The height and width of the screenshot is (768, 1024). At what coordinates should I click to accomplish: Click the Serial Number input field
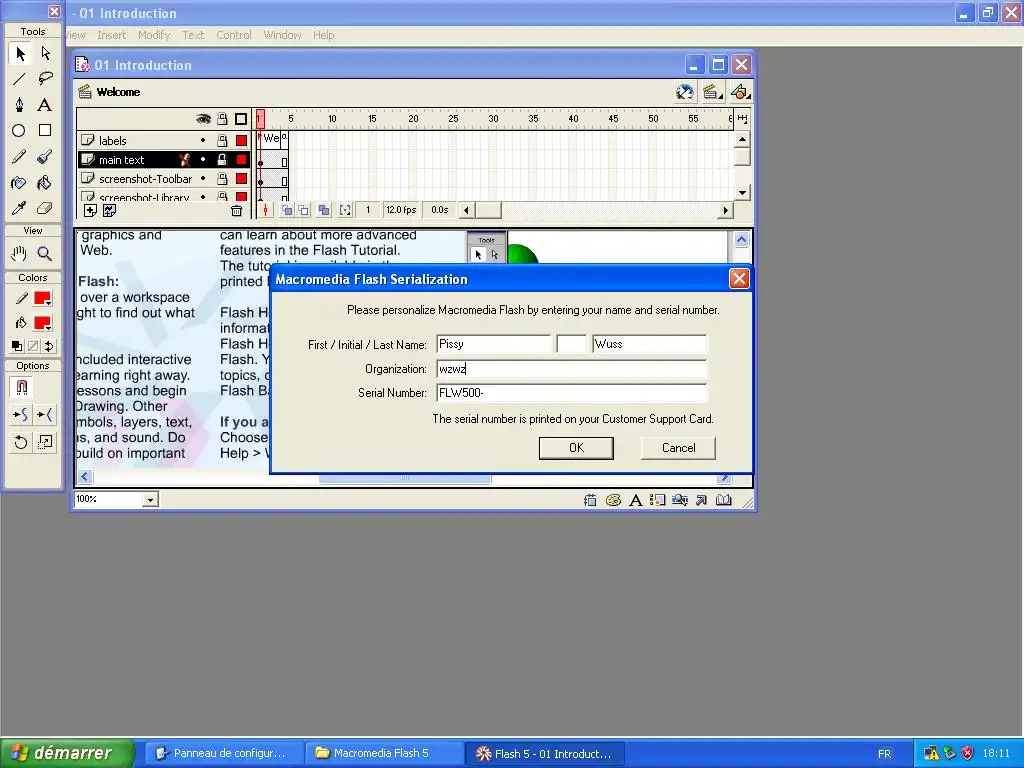[571, 392]
